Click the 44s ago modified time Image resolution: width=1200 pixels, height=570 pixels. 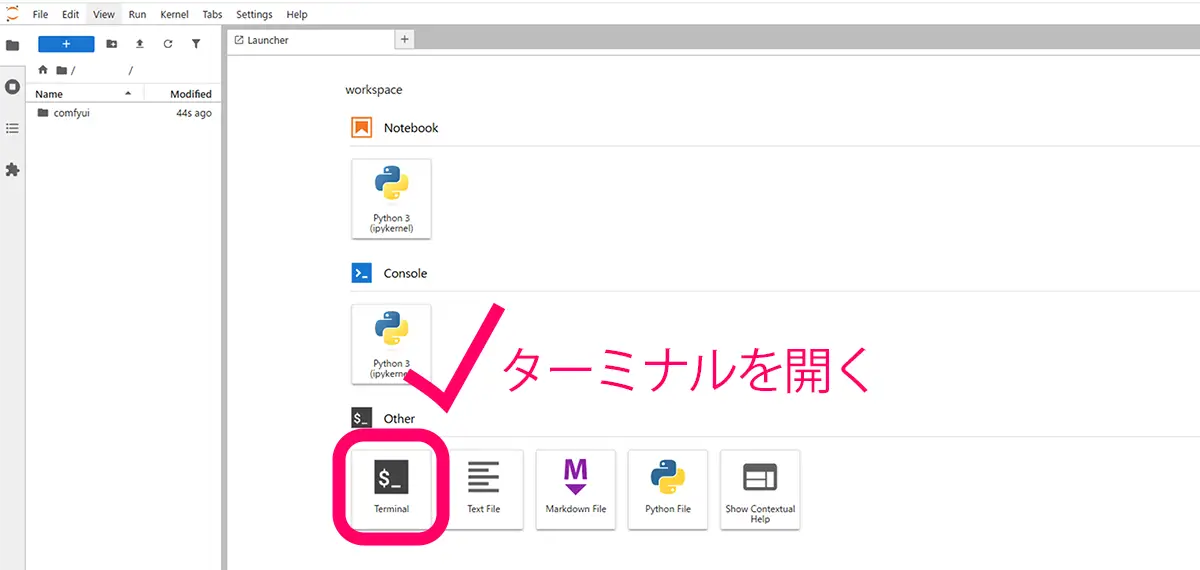click(x=194, y=113)
